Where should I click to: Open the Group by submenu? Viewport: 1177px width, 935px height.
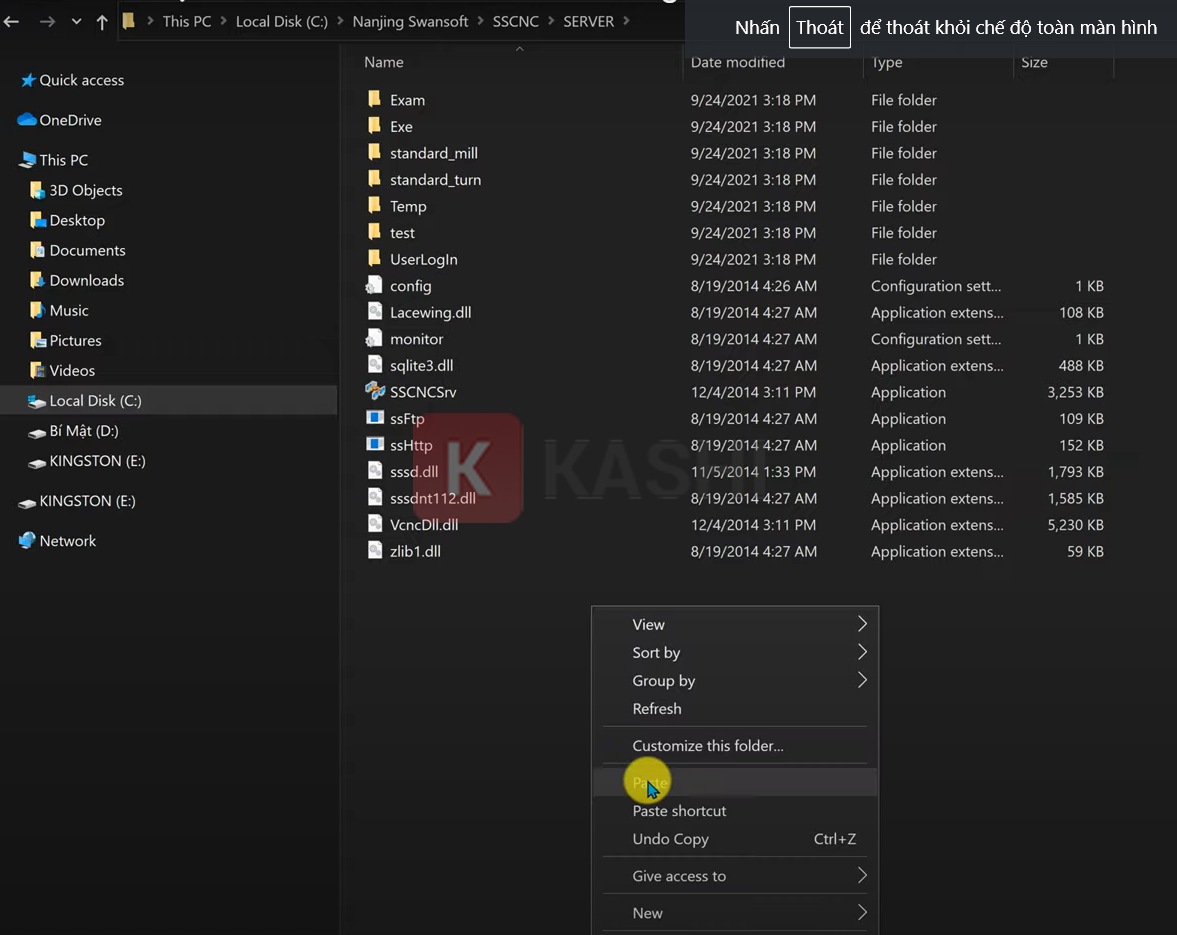pyautogui.click(x=663, y=680)
